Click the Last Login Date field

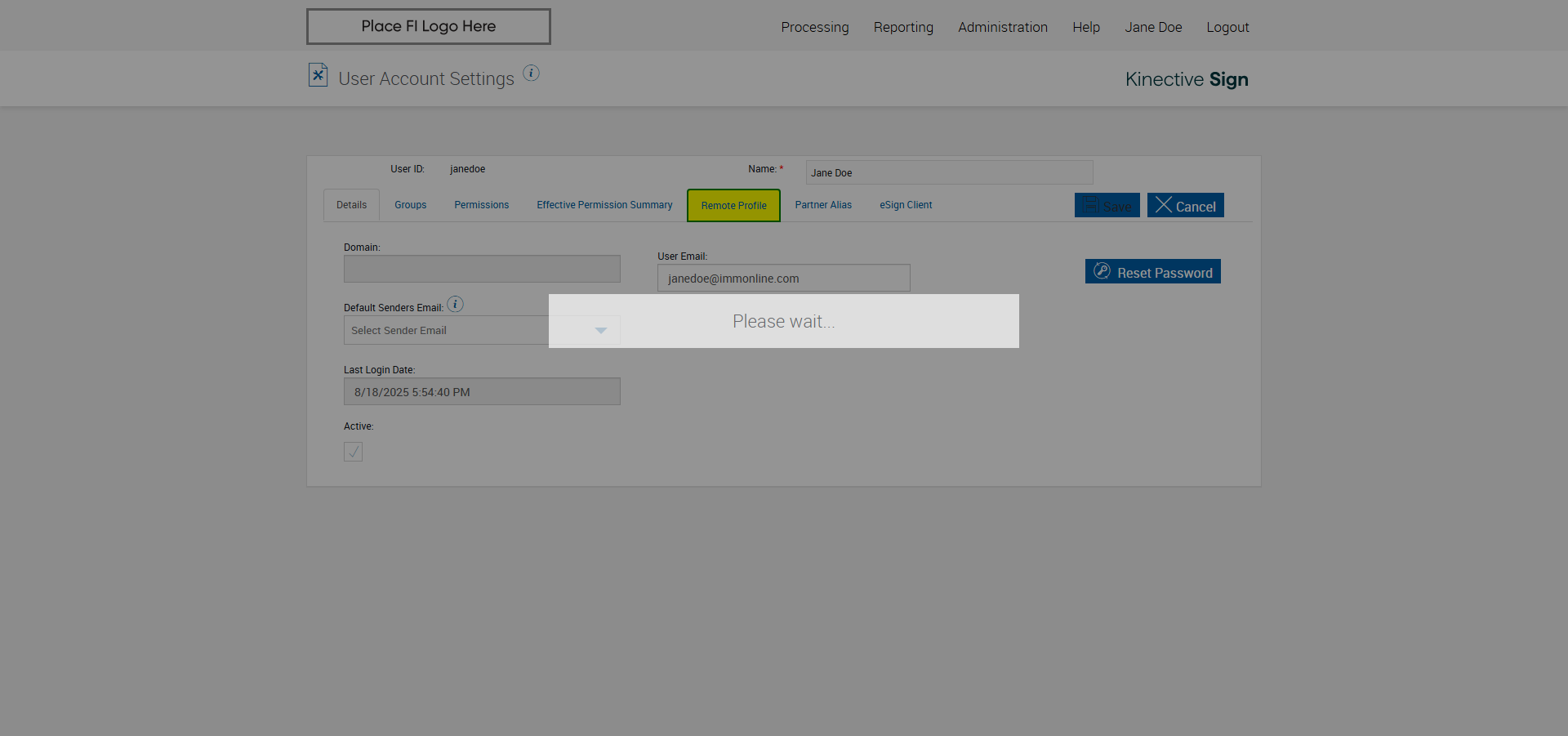[x=482, y=391]
